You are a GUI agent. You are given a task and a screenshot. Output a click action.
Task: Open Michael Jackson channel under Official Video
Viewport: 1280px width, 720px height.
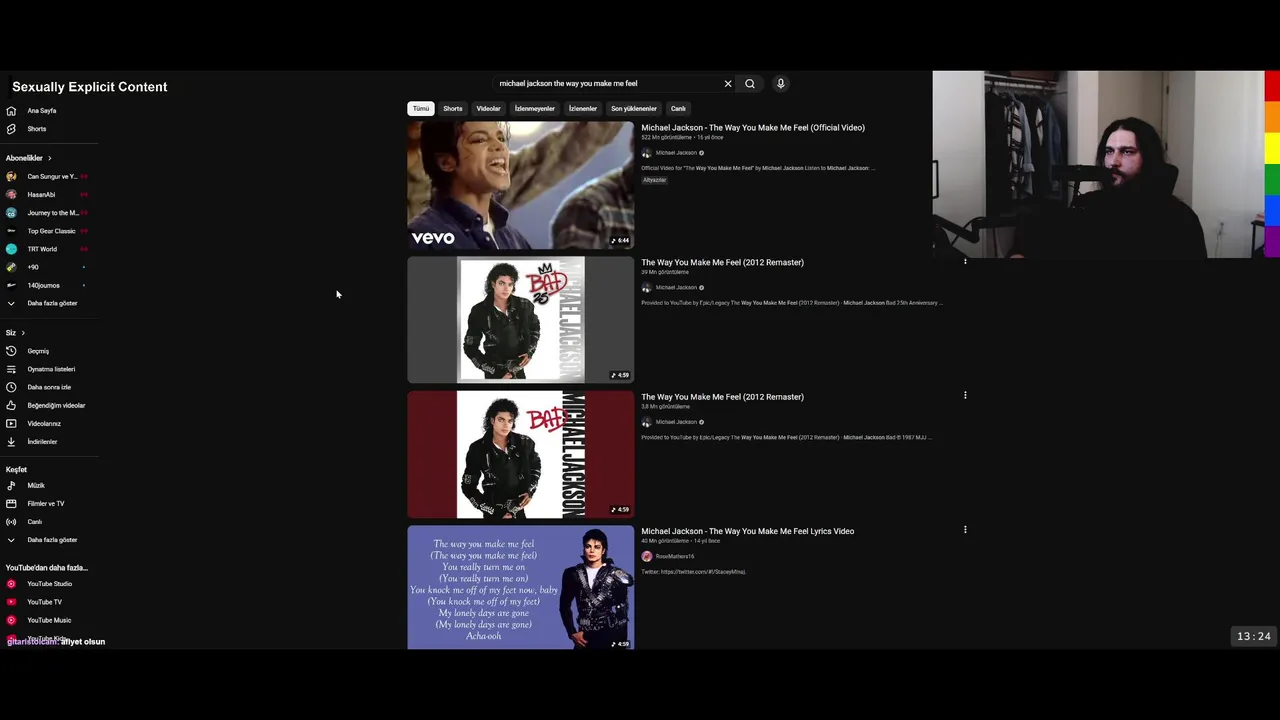[x=676, y=153]
